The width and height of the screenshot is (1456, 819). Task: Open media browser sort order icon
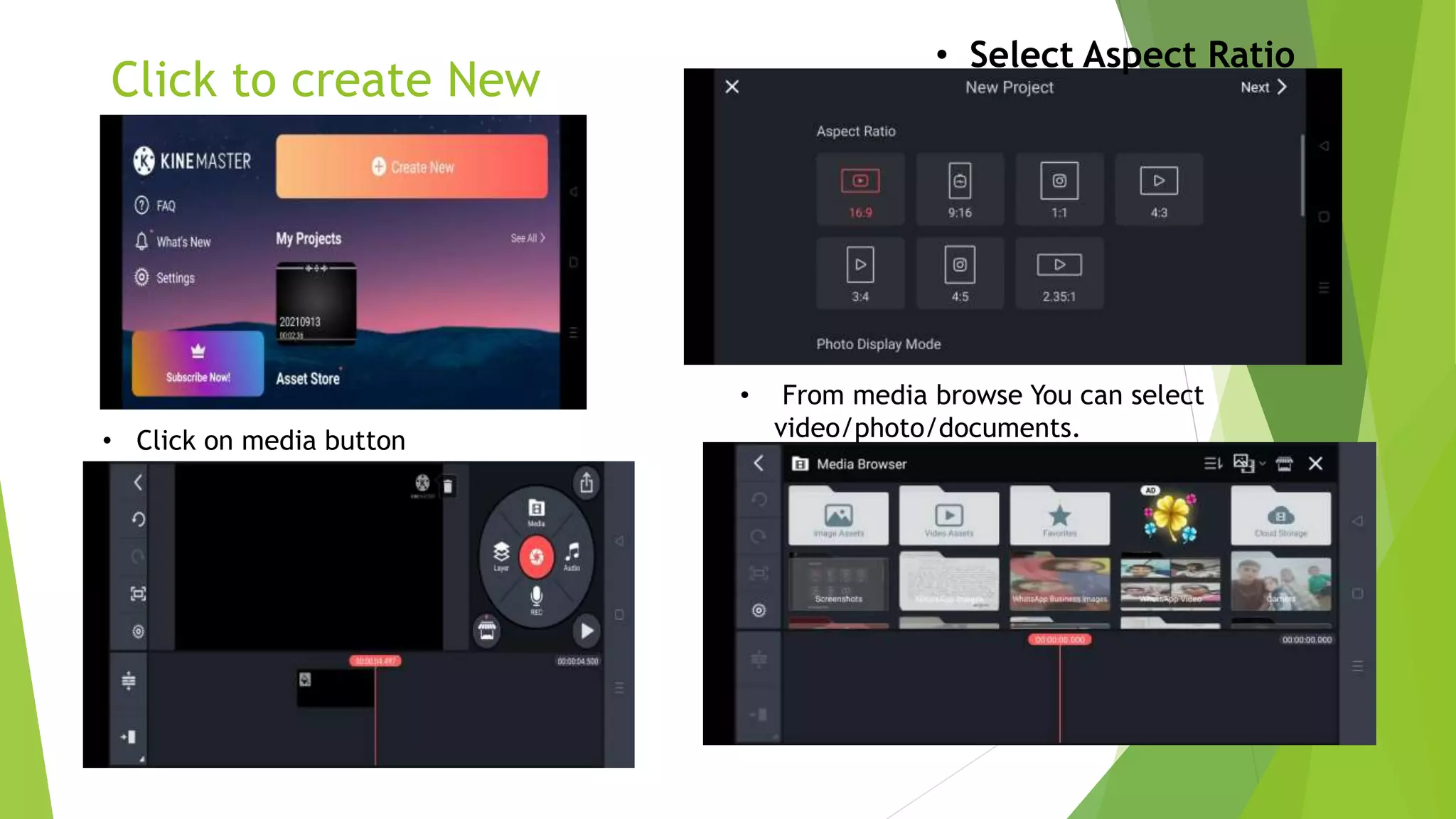[x=1213, y=464]
